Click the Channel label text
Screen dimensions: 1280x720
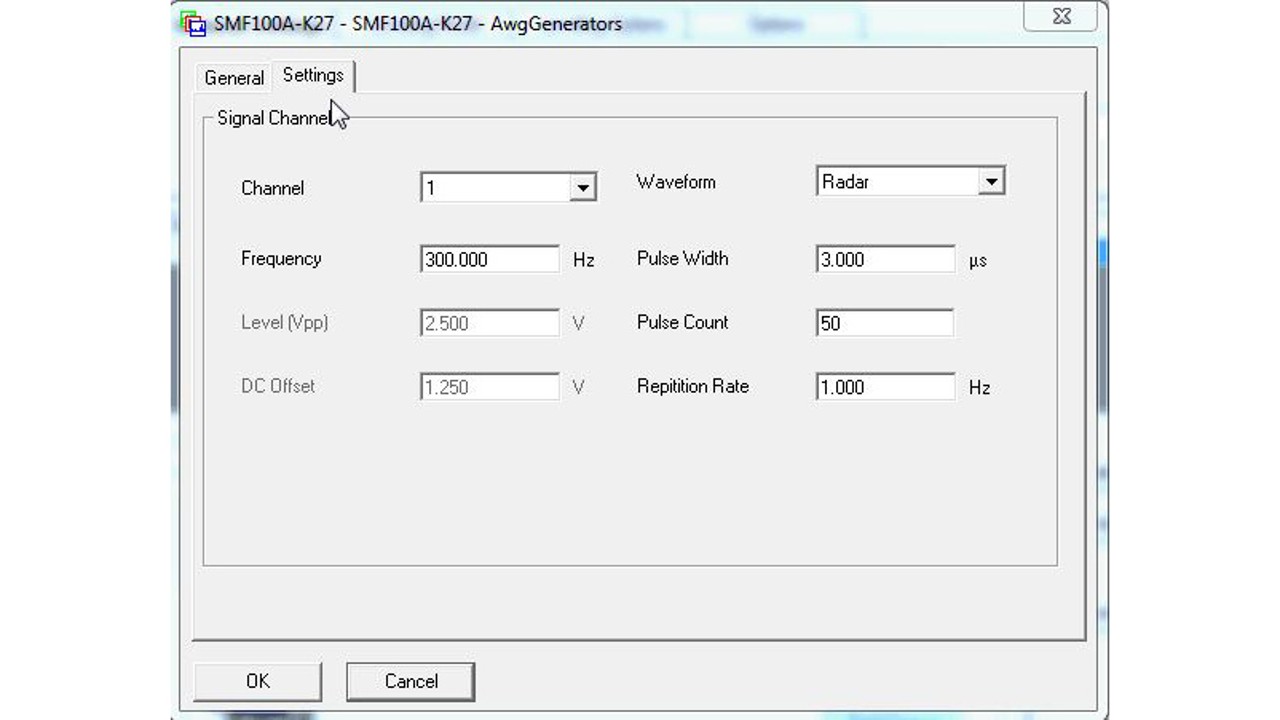(273, 188)
